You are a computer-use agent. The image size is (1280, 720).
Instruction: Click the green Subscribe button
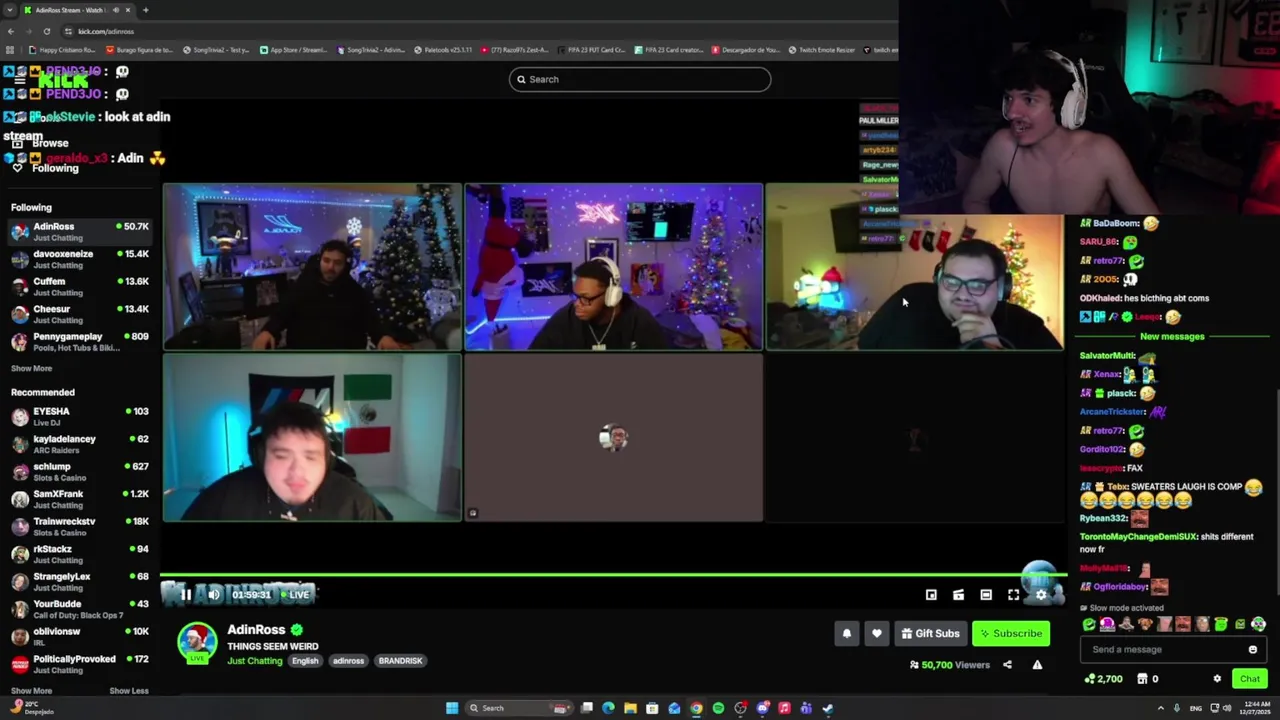tap(1011, 633)
